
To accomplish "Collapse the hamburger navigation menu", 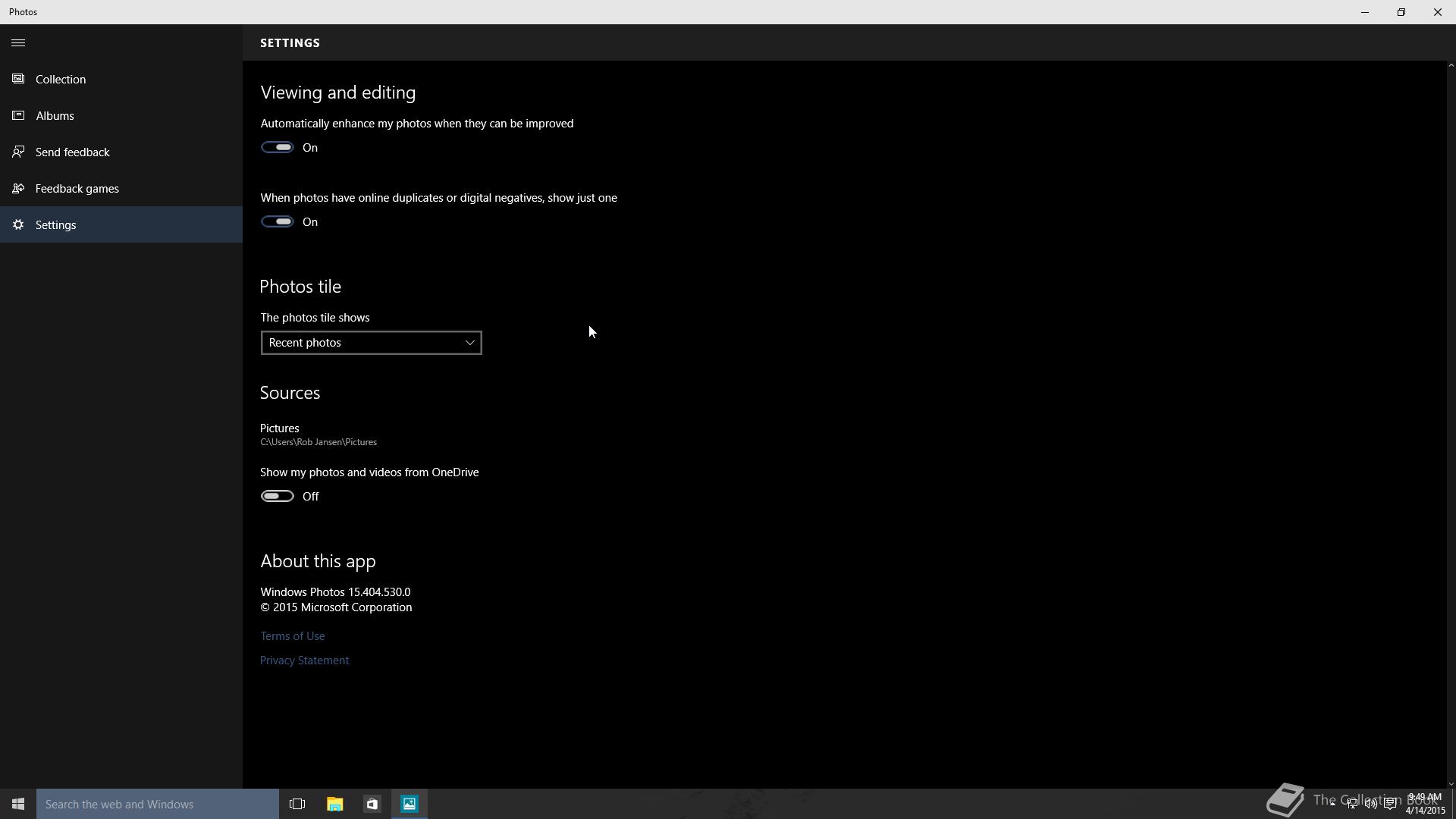I will coord(18,43).
